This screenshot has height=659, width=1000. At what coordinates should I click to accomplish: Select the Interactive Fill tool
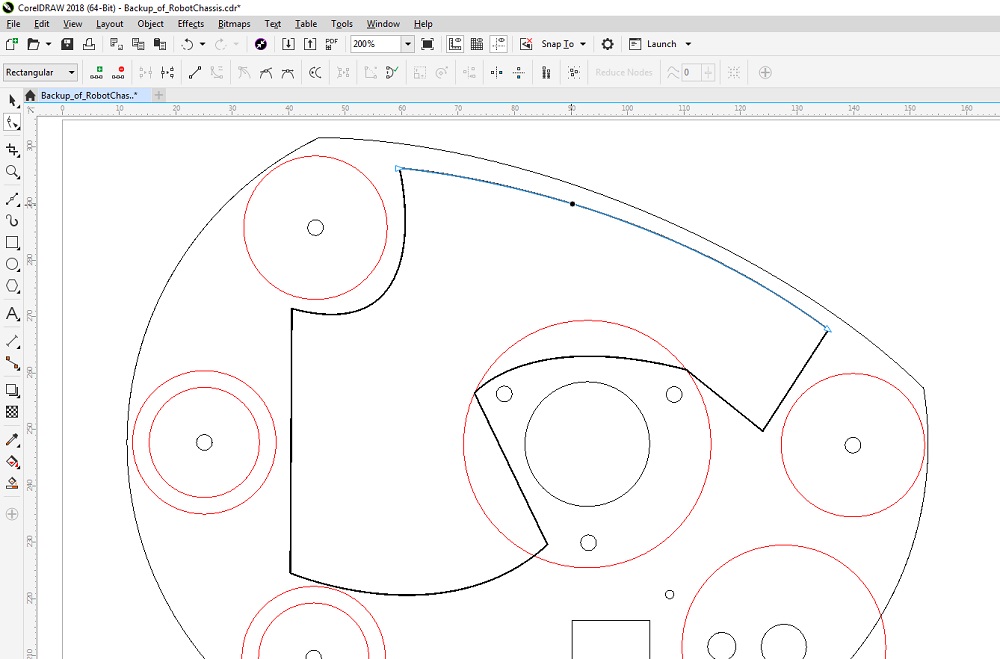12,462
